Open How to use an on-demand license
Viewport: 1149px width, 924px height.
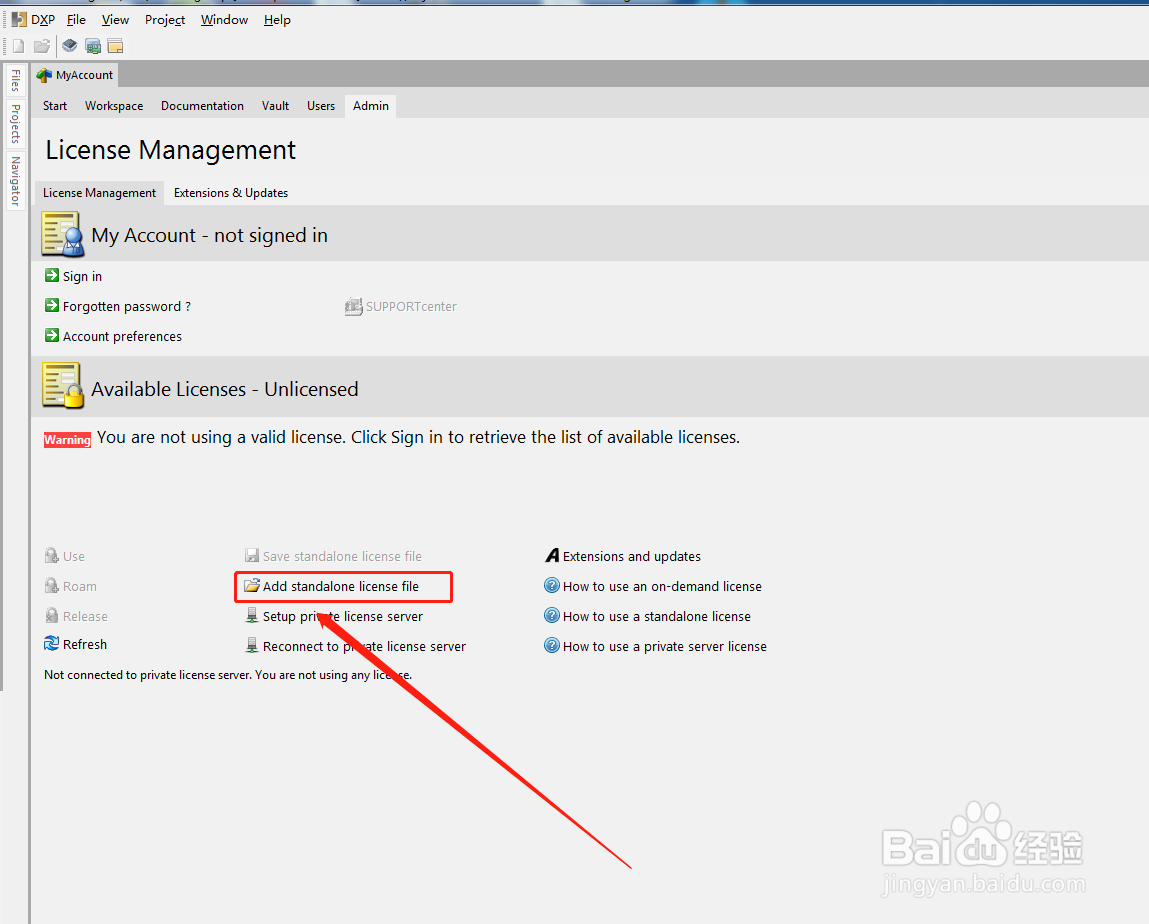pos(662,586)
